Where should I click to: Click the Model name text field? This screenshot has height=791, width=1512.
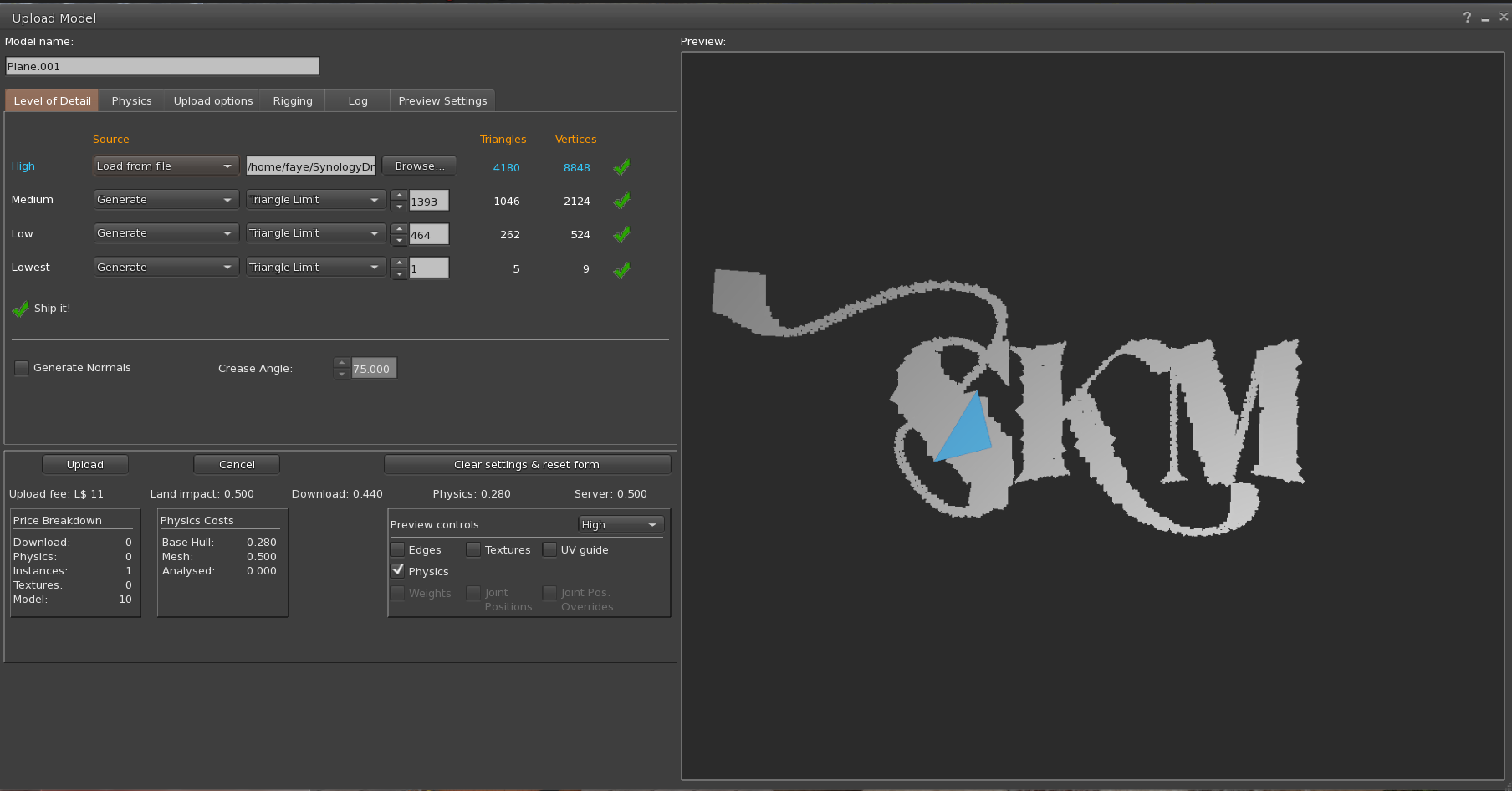162,67
